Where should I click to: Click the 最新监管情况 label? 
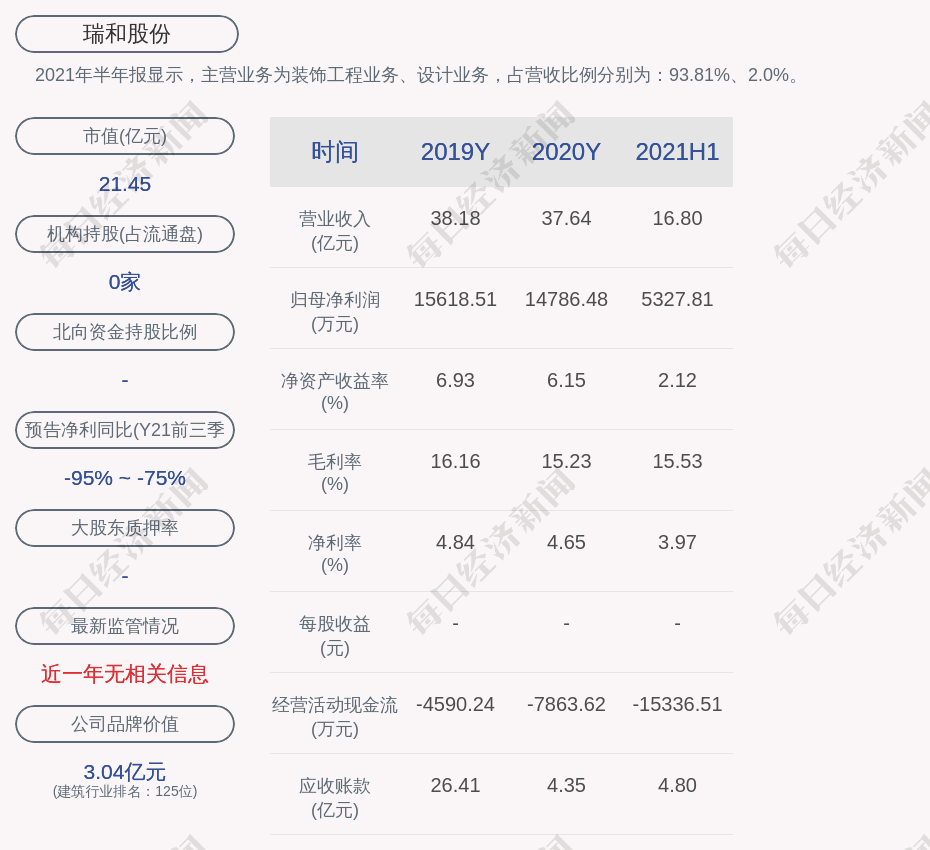(125, 626)
